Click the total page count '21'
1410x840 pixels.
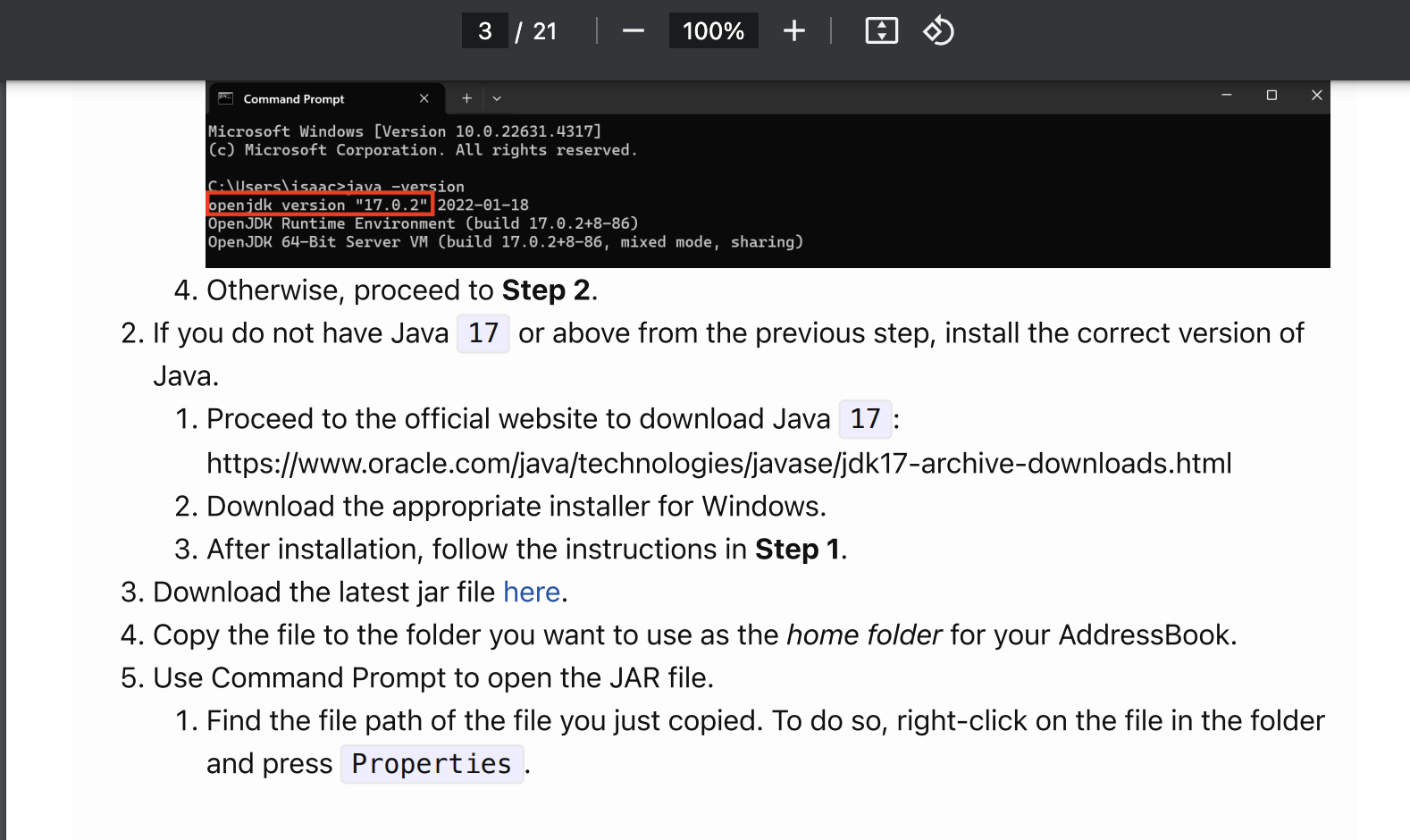coord(545,31)
